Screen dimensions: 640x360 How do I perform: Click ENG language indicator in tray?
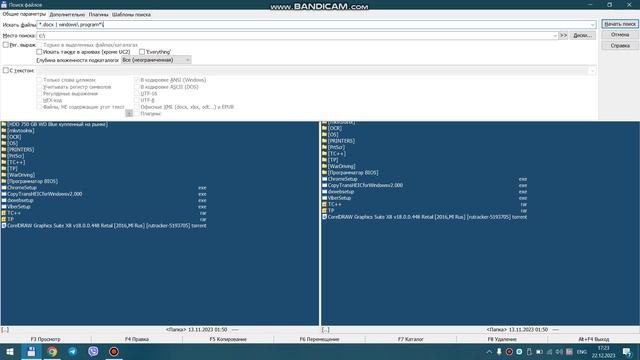(582, 352)
